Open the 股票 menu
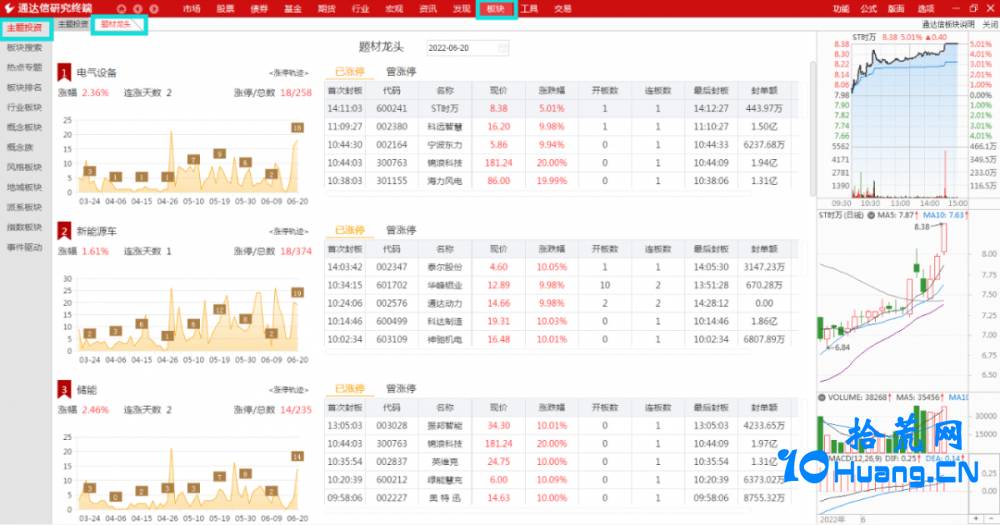This screenshot has height=525, width=1000. tap(225, 9)
